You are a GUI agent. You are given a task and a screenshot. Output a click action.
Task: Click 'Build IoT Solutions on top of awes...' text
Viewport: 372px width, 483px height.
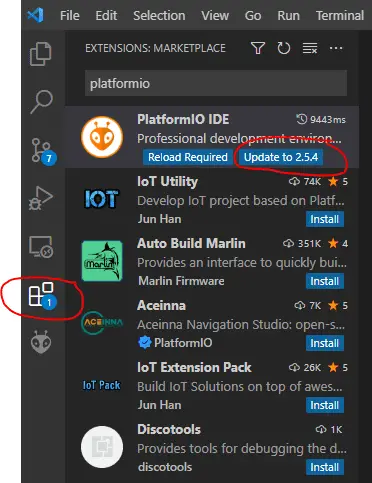point(240,386)
